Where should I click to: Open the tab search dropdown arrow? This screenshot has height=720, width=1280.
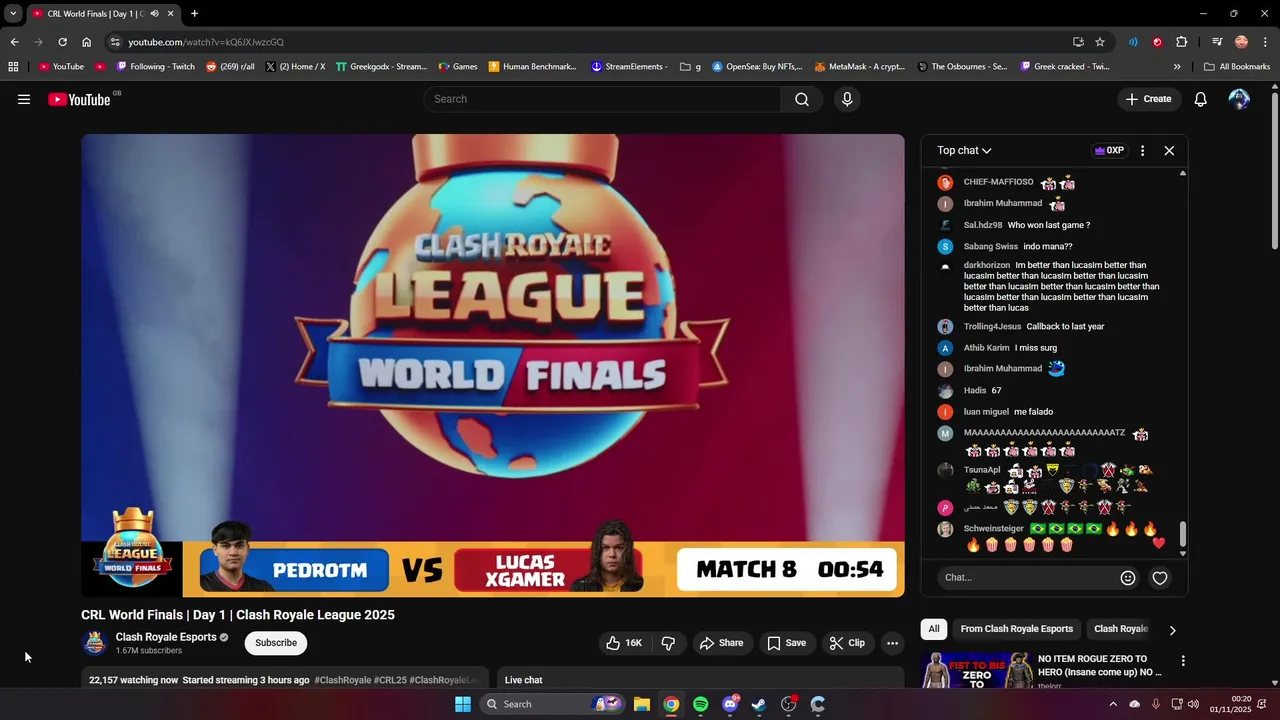click(13, 14)
